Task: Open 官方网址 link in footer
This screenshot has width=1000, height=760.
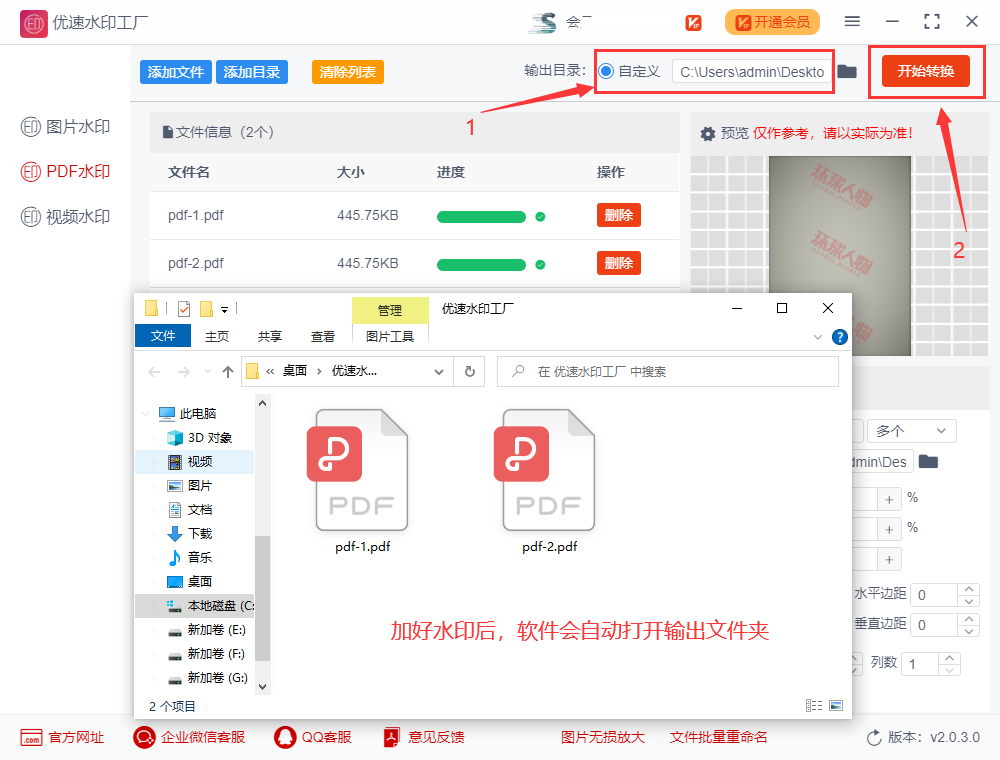Action: [62, 738]
